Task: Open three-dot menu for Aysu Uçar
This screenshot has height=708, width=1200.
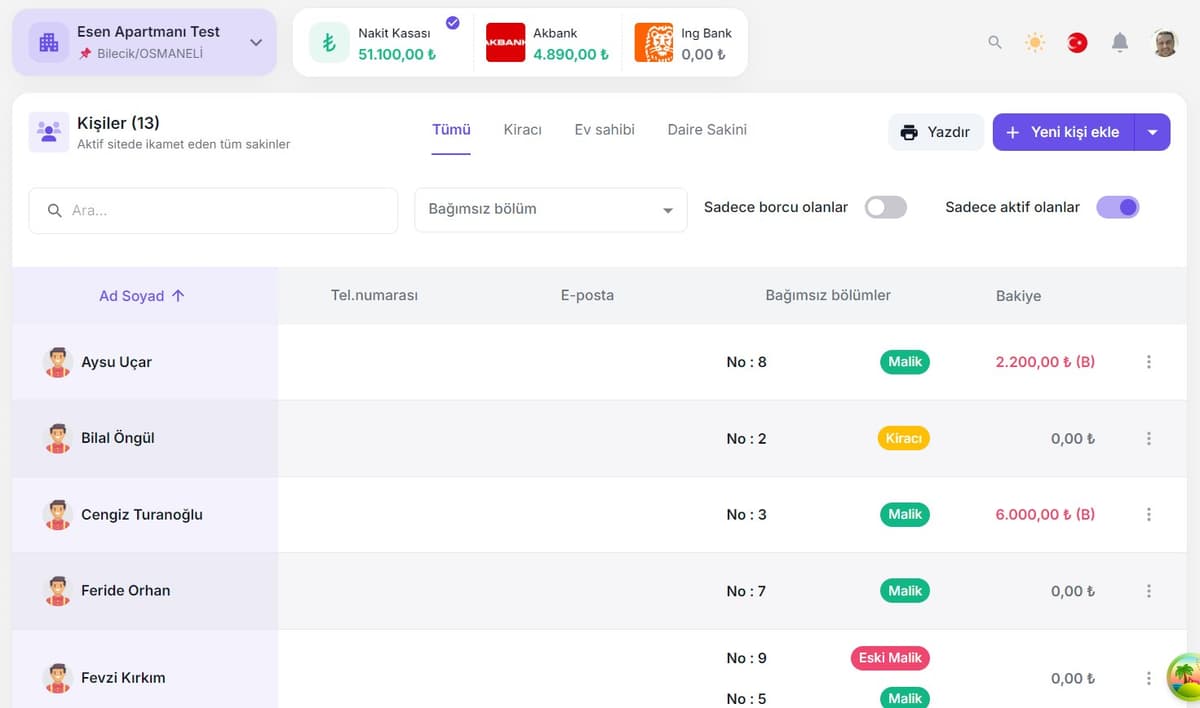Action: (1148, 362)
